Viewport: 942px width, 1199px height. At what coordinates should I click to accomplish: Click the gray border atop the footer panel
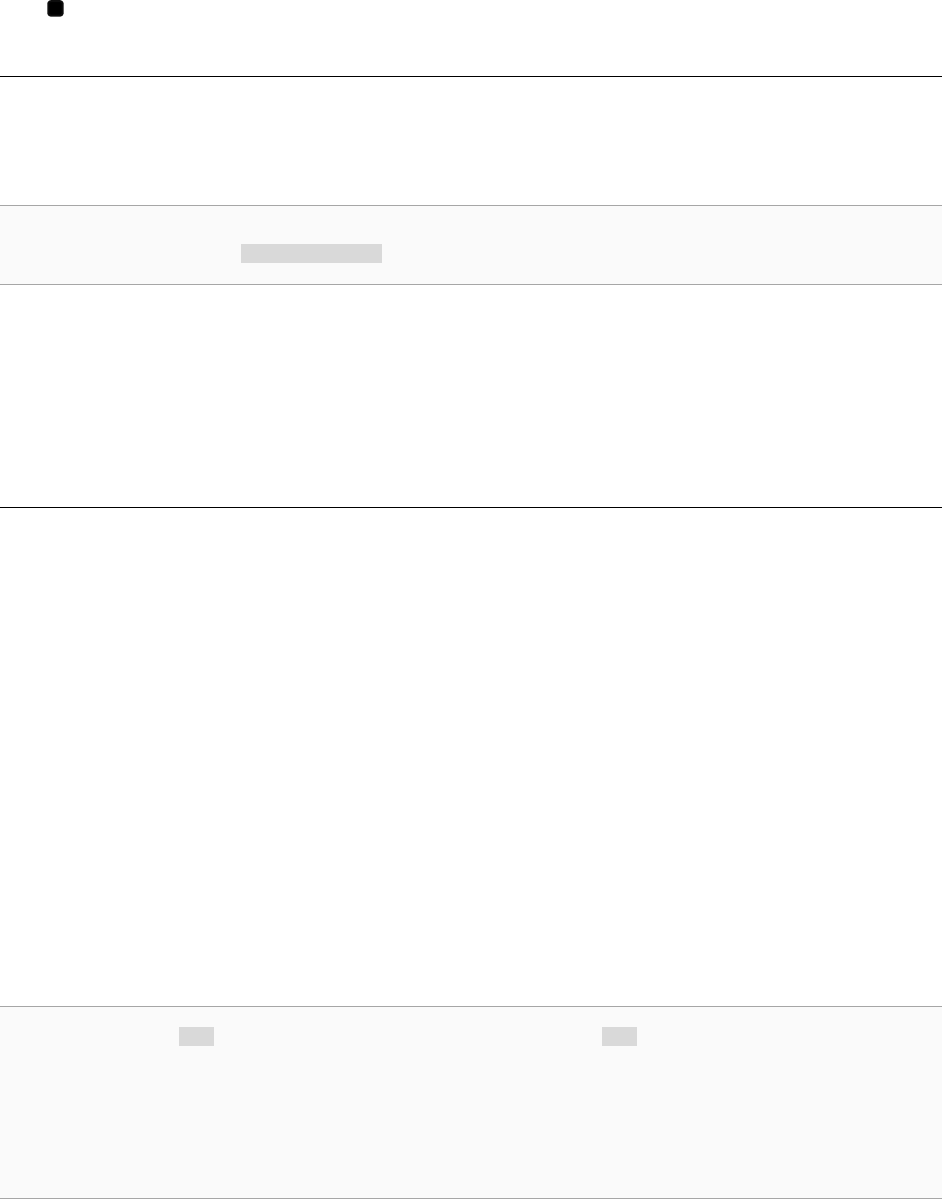pos(471,1006)
